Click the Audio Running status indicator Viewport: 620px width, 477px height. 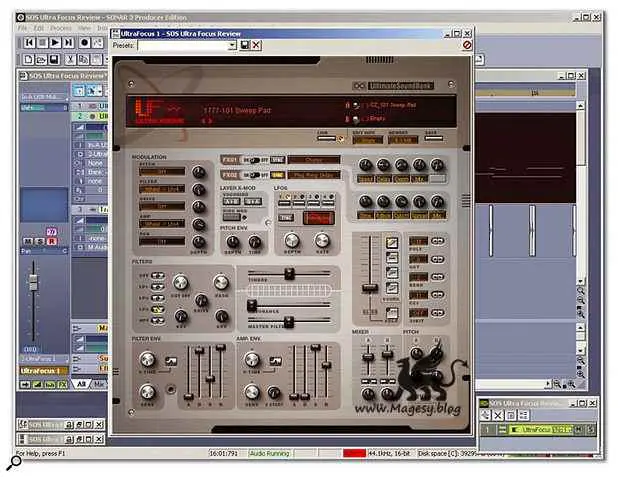click(269, 454)
